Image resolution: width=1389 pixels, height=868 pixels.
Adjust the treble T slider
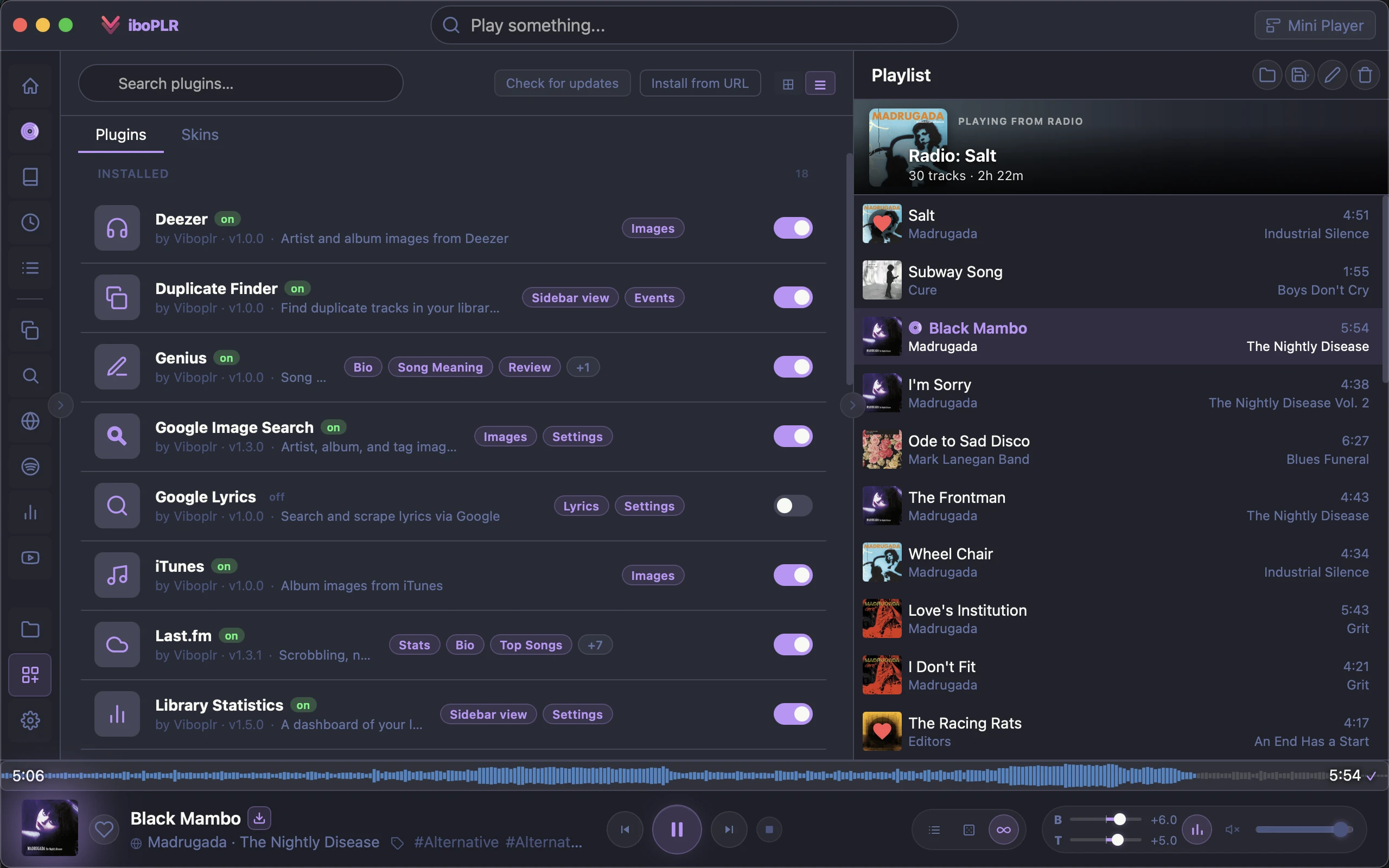(x=1105, y=840)
